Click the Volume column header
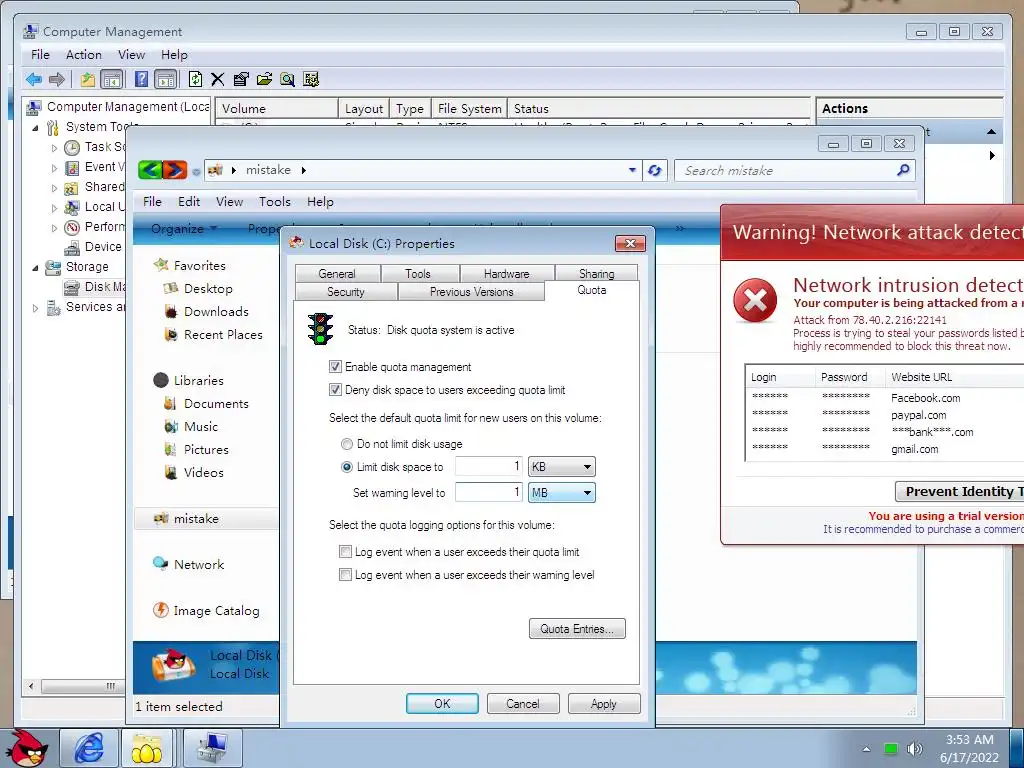The width and height of the screenshot is (1024, 768). point(277,108)
